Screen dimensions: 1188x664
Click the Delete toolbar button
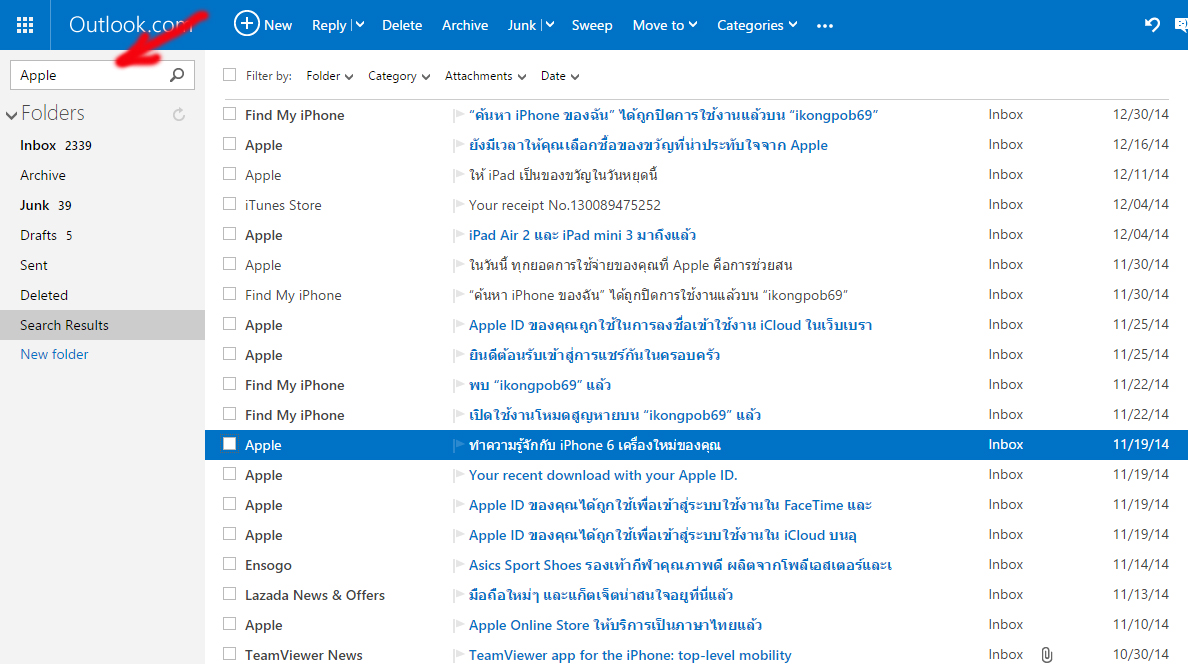point(402,25)
